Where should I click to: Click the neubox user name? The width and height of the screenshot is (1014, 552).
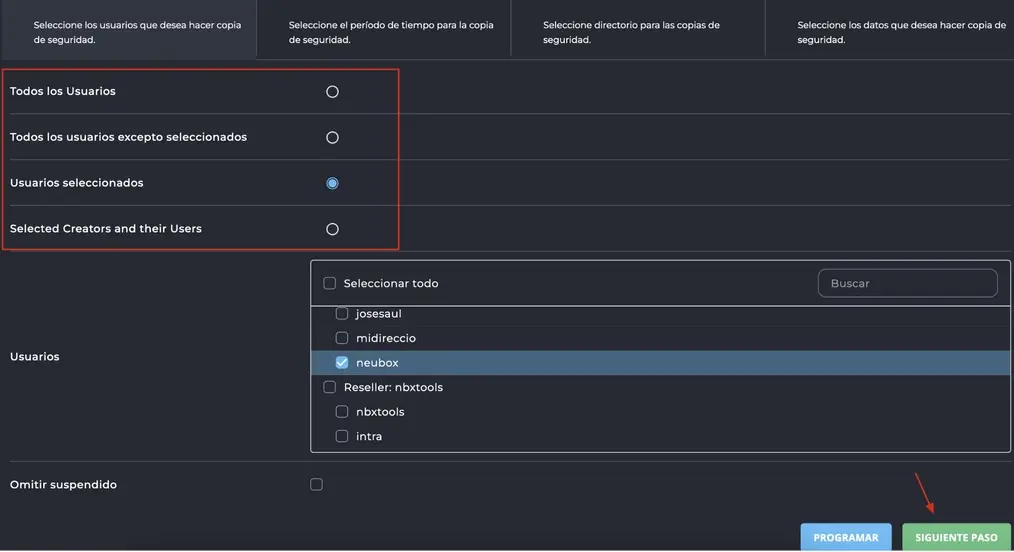pyautogui.click(x=377, y=363)
